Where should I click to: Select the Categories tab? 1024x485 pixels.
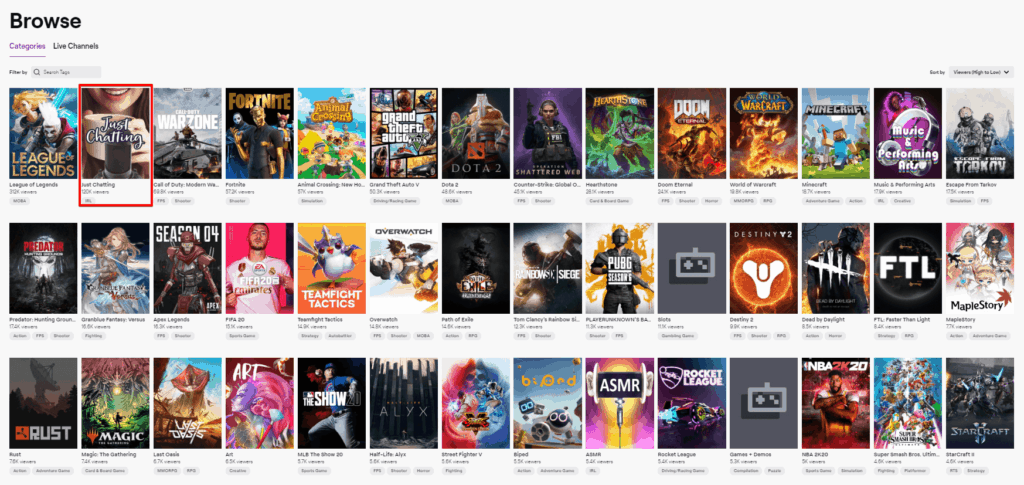point(27,46)
